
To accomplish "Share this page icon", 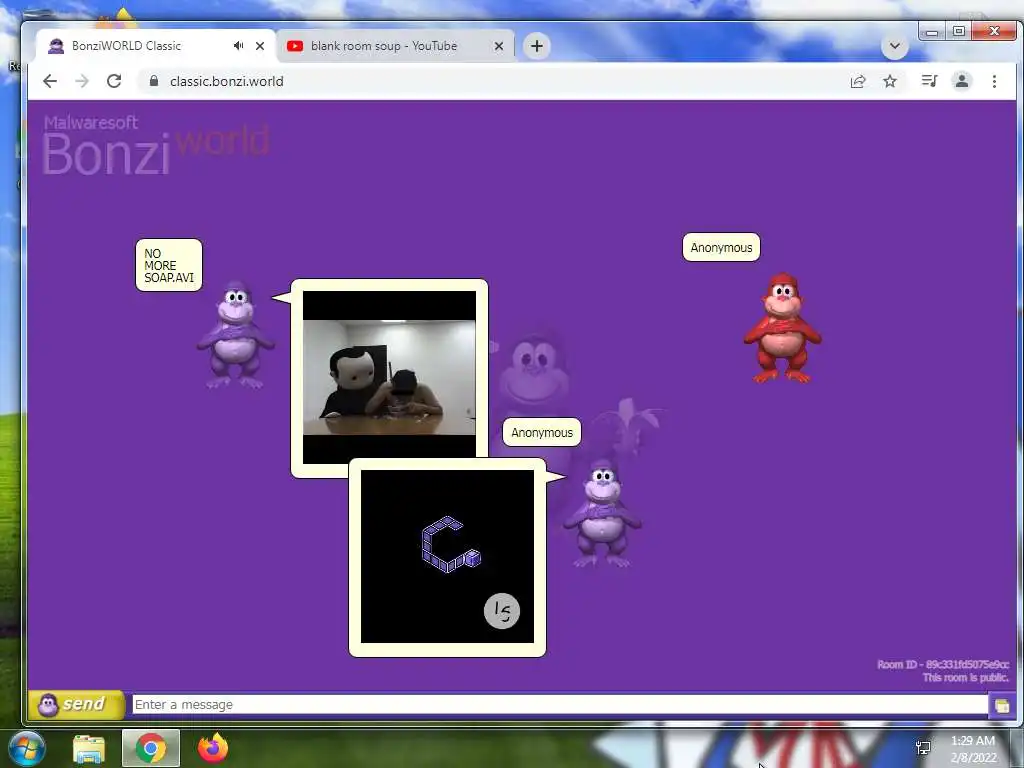I will [858, 81].
